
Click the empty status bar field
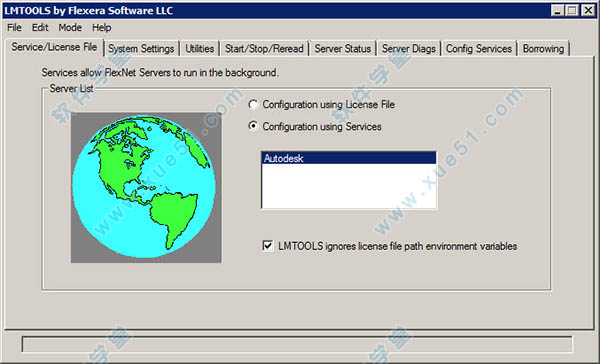tap(297, 344)
